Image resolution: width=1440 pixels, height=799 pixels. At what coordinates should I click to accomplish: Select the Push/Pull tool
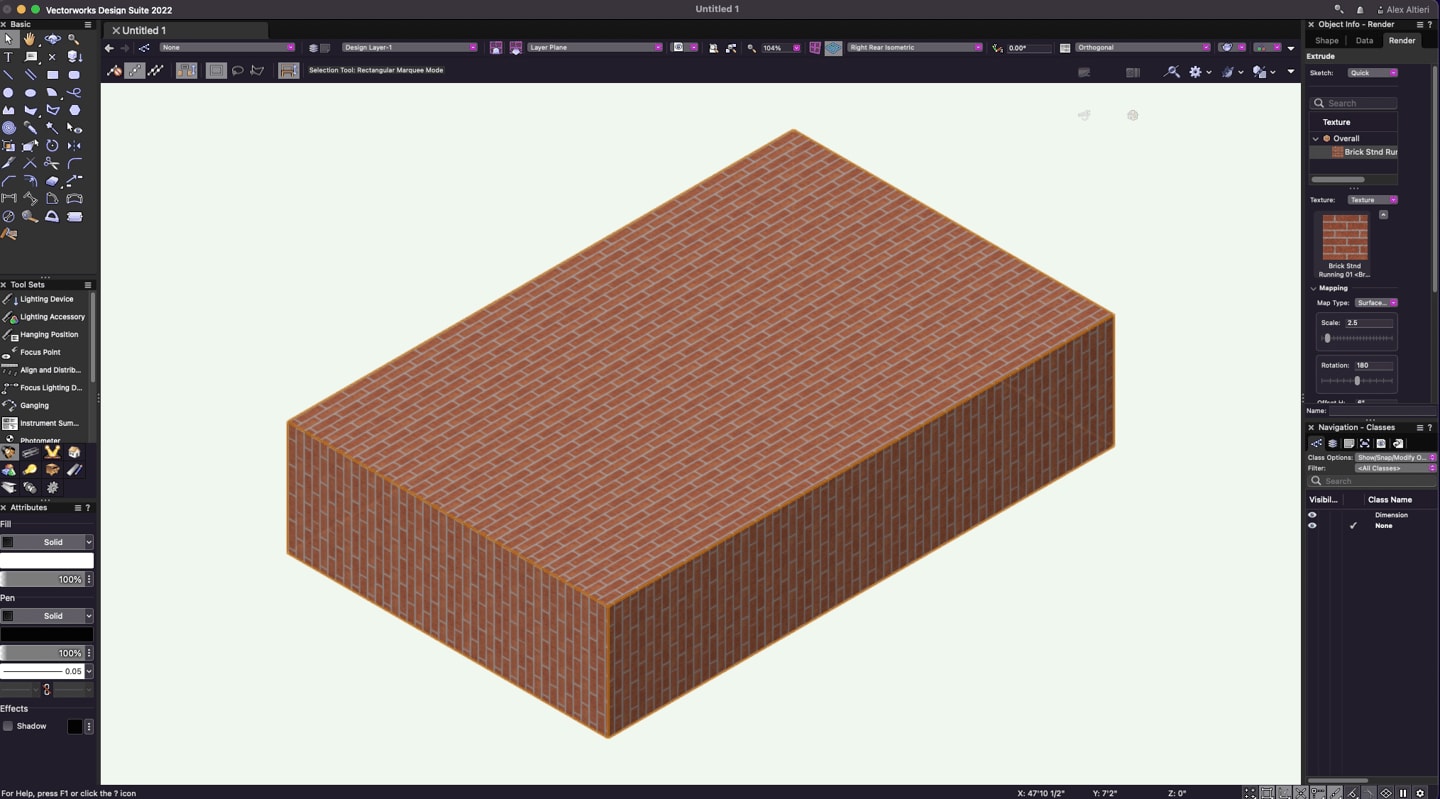click(52, 181)
